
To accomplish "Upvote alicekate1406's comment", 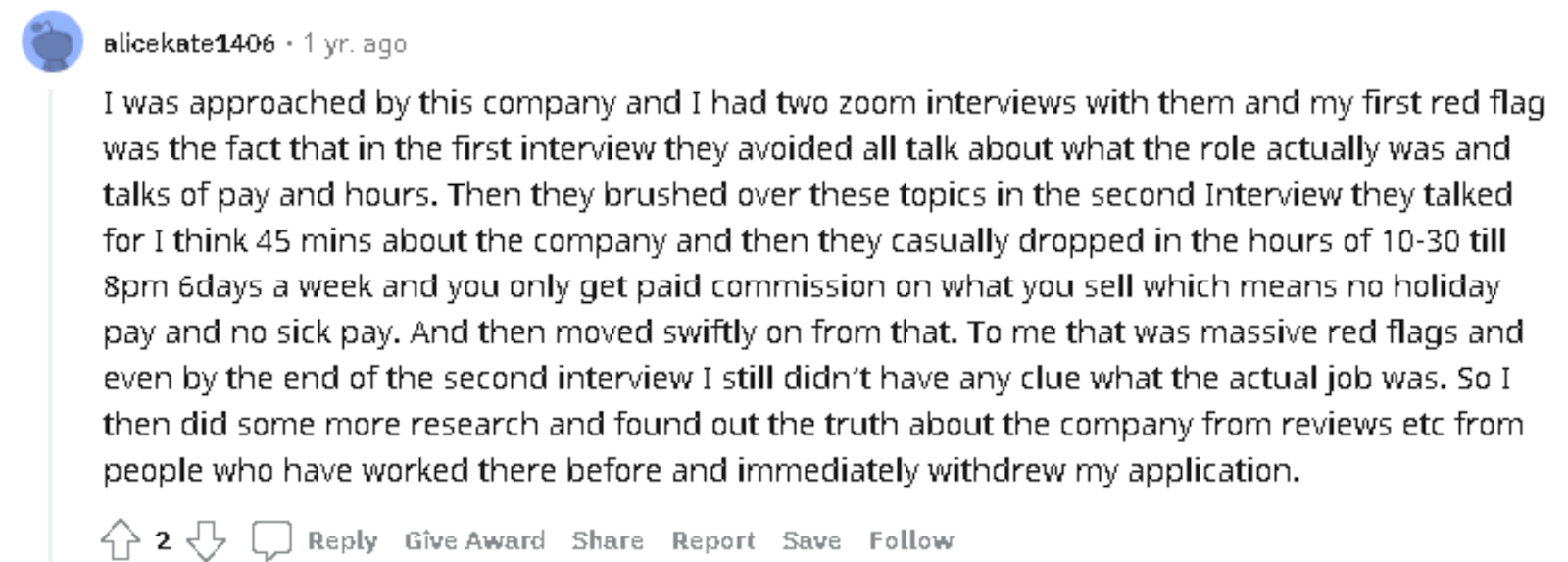I will coord(121,539).
